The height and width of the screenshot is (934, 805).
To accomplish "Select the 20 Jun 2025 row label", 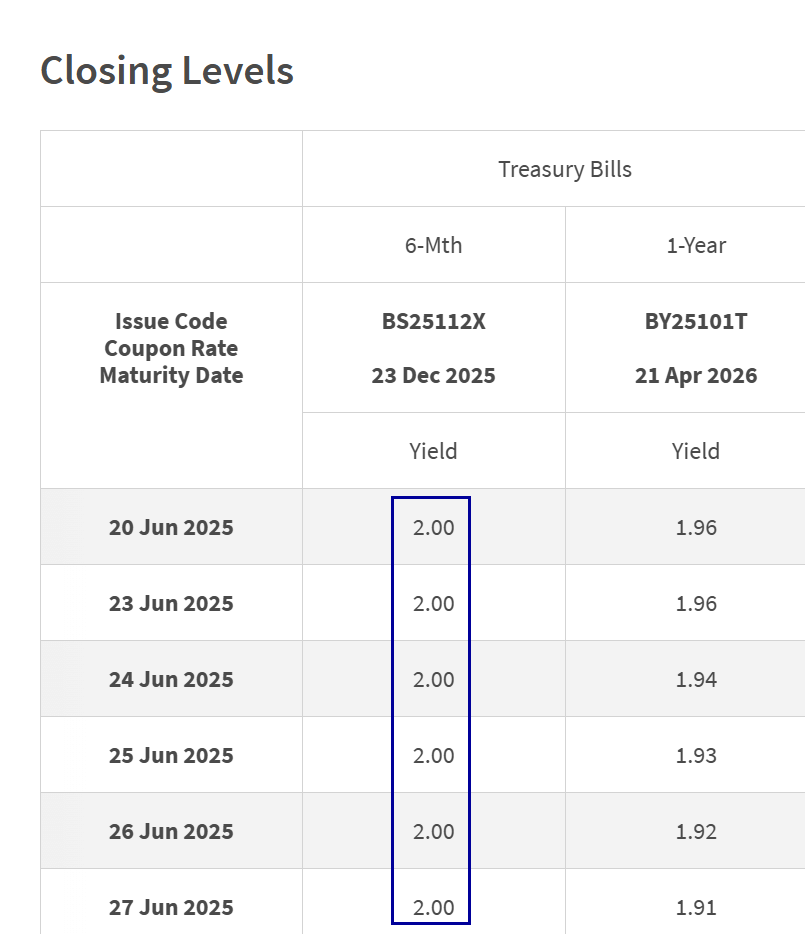I will pos(171,527).
